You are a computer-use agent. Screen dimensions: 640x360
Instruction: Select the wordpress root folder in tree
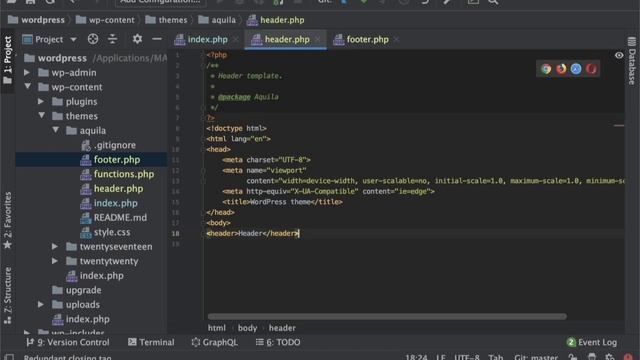(56, 58)
